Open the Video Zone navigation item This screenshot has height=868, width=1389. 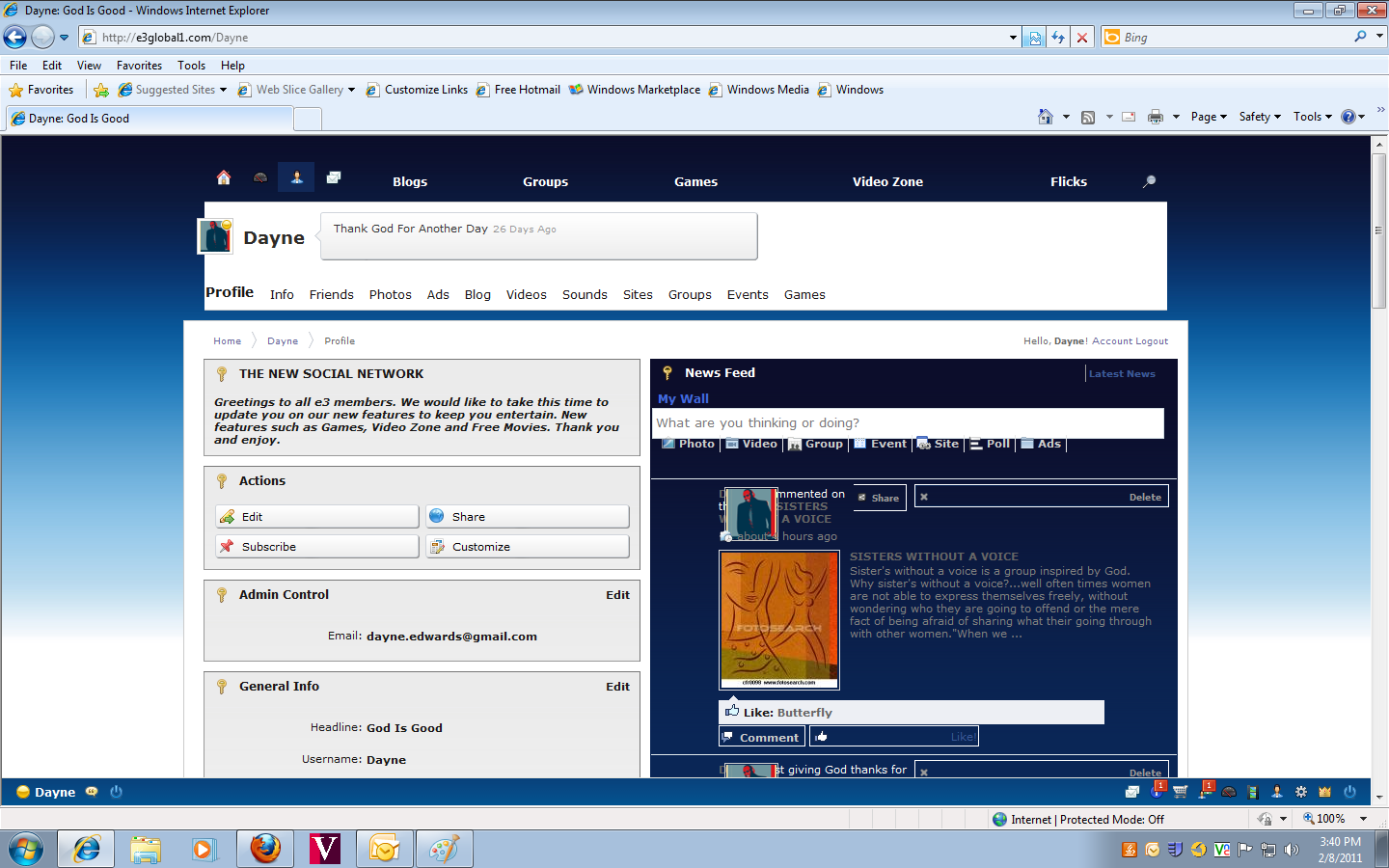pyautogui.click(x=887, y=181)
